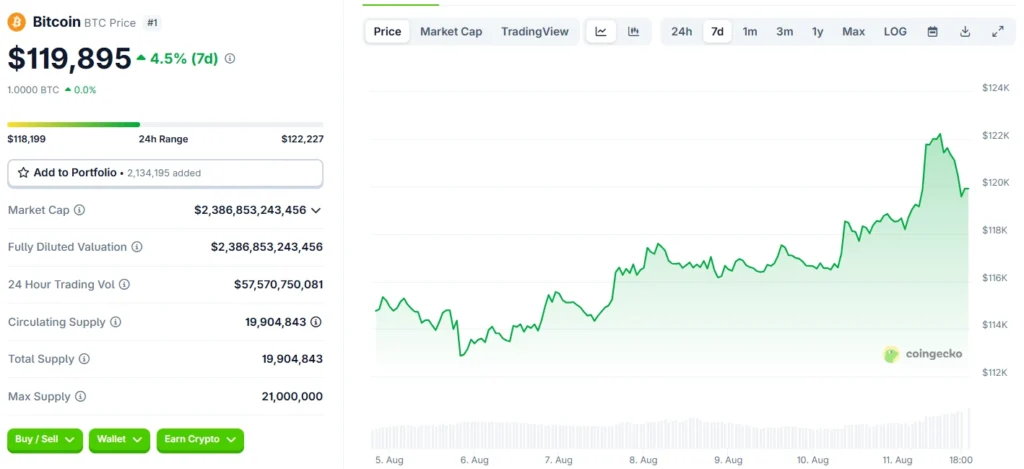Screen dimensions: 1024x469
Task: Click the orange Bitcoin logo icon
Action: (x=16, y=22)
